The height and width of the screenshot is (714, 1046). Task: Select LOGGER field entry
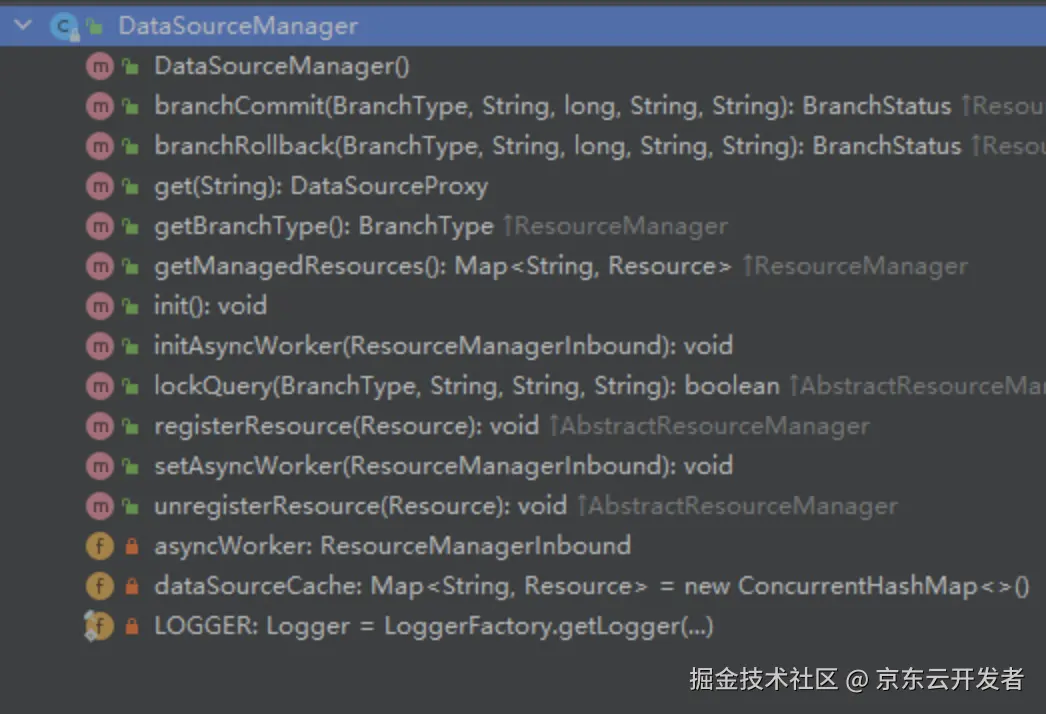pos(434,626)
